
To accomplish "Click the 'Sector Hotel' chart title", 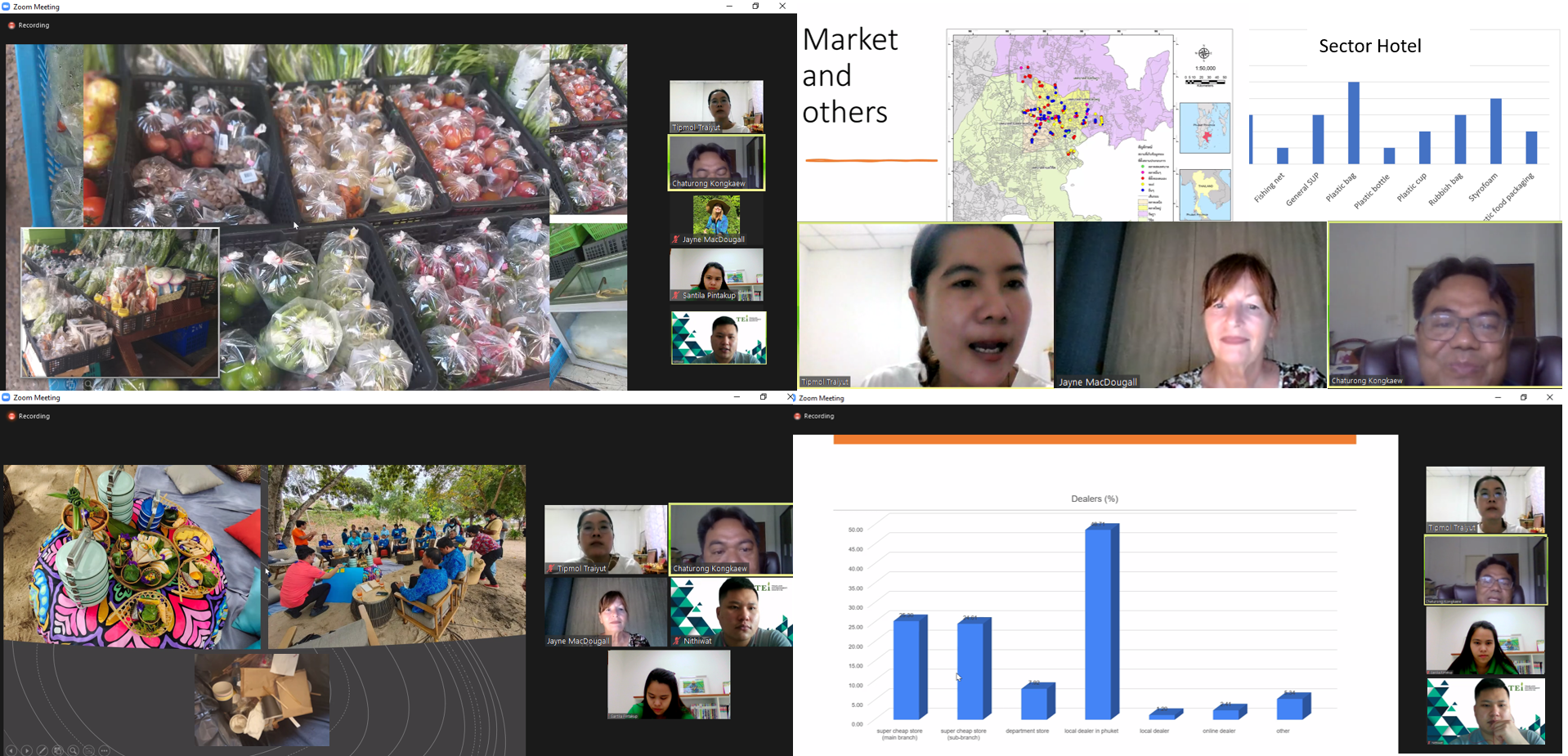I will pyautogui.click(x=1370, y=46).
